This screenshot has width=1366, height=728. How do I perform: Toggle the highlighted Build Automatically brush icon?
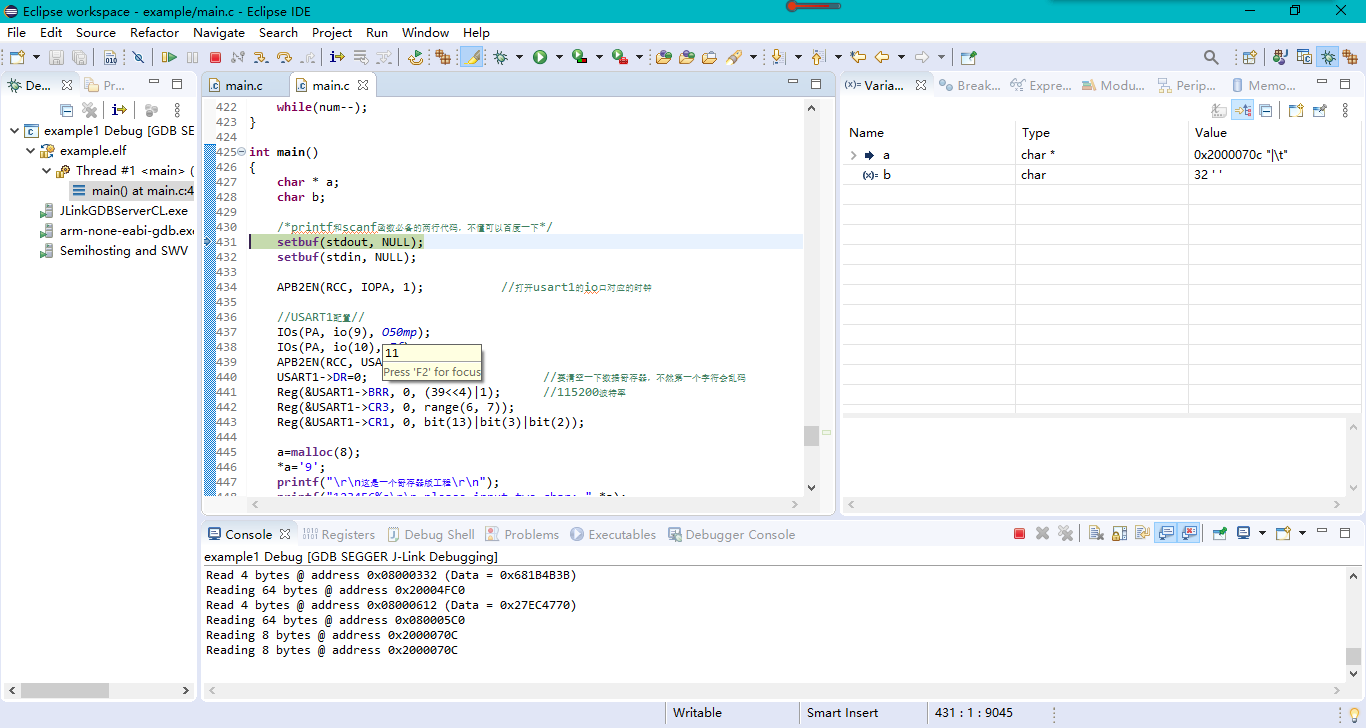click(471, 57)
